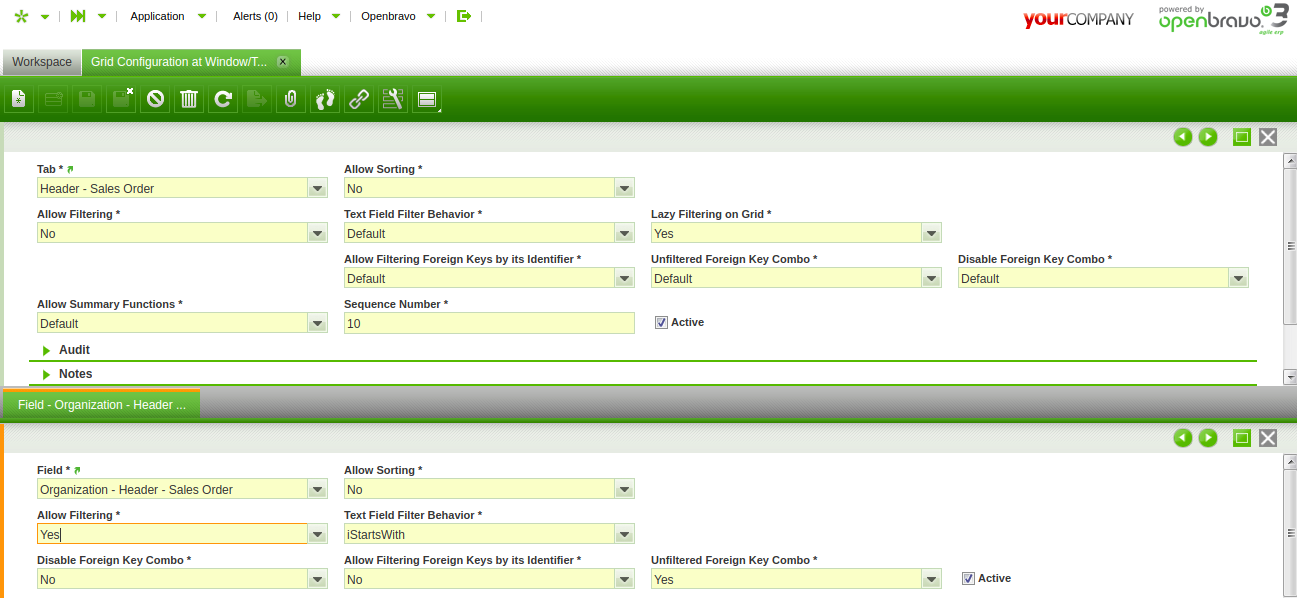1297x598 pixels.
Task: Go to next record in header form
Action: (1208, 137)
